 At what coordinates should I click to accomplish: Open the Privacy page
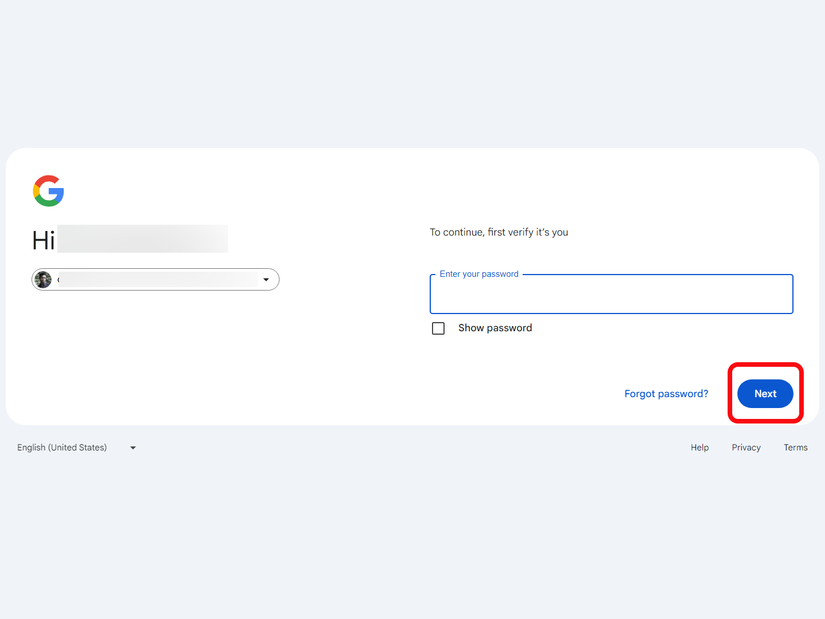[746, 447]
